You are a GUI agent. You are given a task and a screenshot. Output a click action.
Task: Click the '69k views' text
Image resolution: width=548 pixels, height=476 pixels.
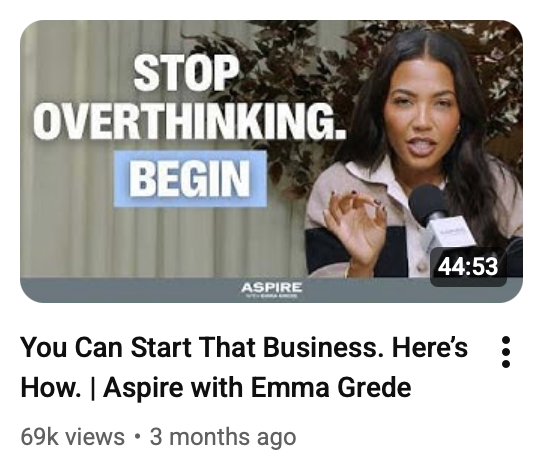tap(73, 437)
